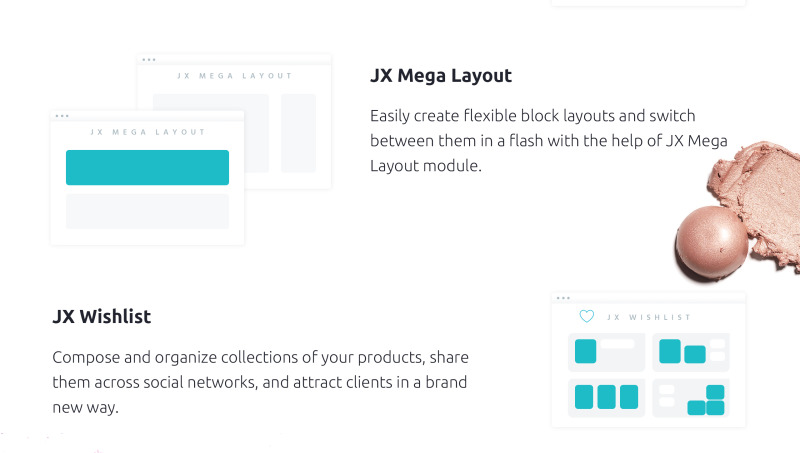The image size is (800, 453).
Task: Select wishlist tile with stacked teal squares
Action: point(691,397)
